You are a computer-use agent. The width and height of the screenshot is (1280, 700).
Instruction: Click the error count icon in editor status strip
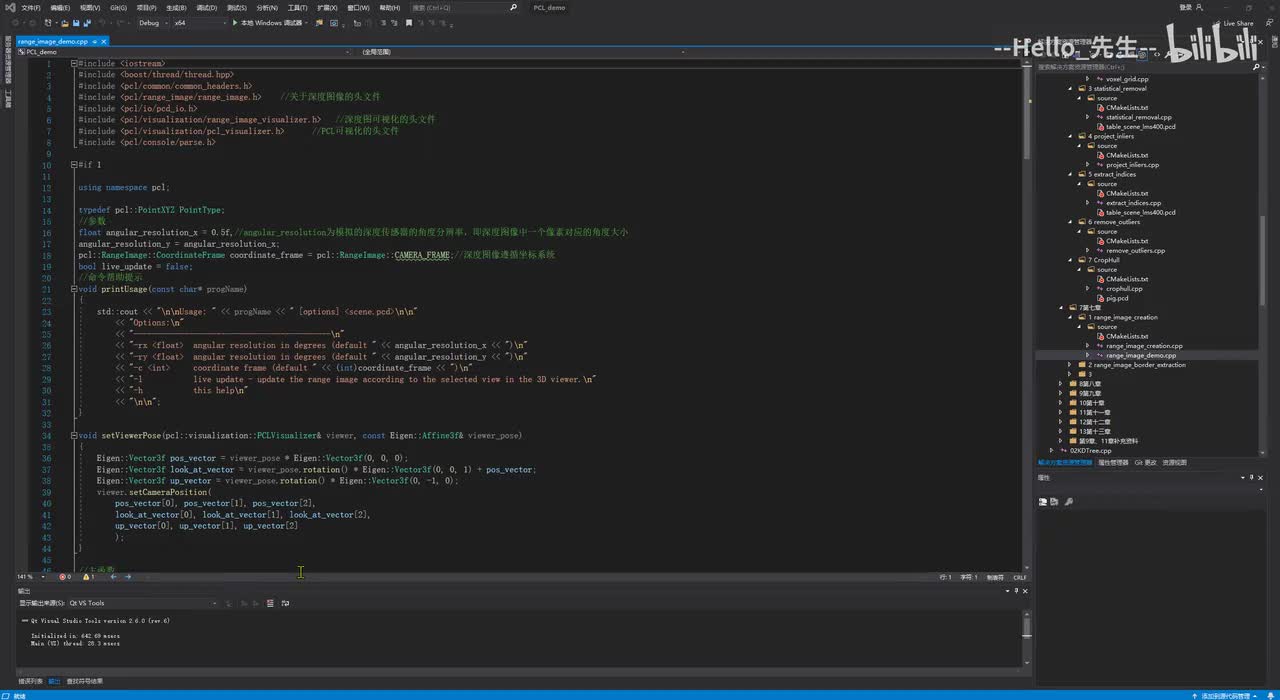[x=63, y=577]
